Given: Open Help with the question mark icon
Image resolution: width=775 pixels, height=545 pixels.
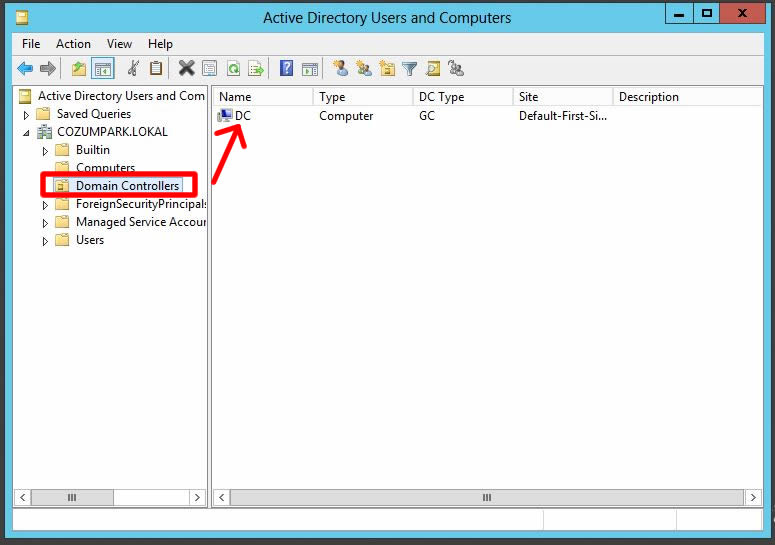Looking at the screenshot, I should click(x=287, y=69).
